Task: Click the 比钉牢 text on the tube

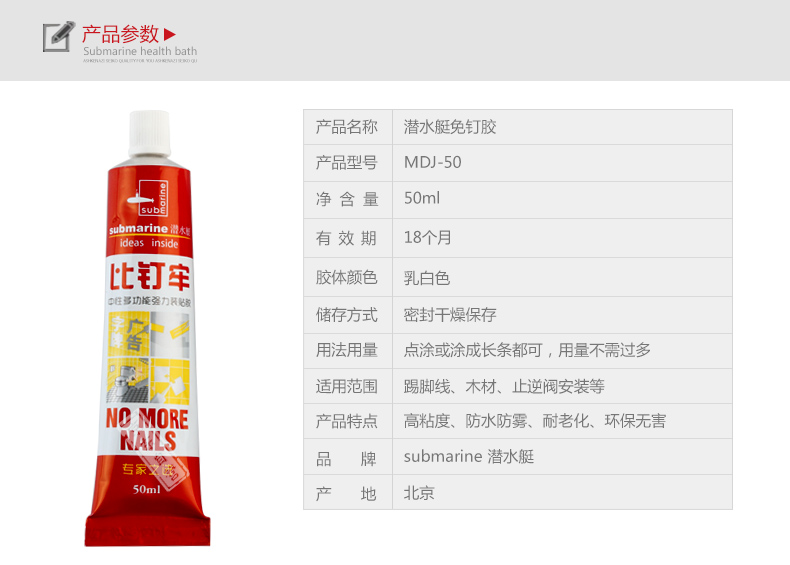Action: [150, 277]
